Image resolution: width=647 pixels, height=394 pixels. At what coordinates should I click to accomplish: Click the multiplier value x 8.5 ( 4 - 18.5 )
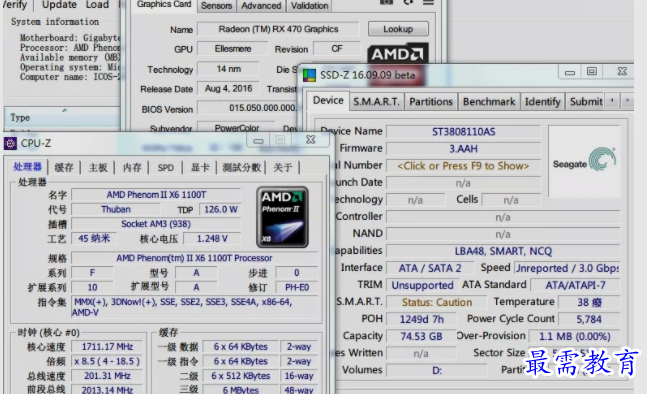107,361
